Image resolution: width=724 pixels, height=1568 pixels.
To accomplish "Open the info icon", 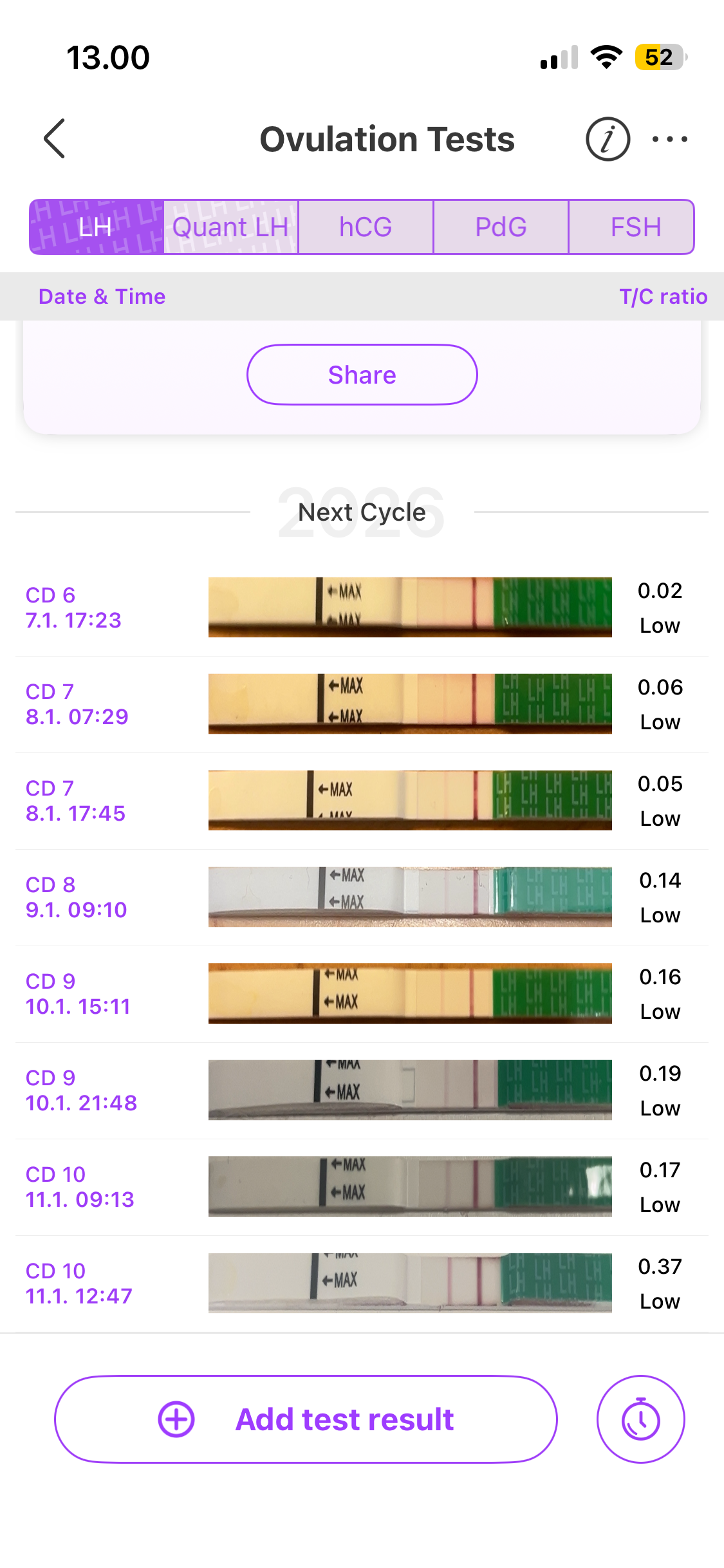I will click(x=608, y=139).
